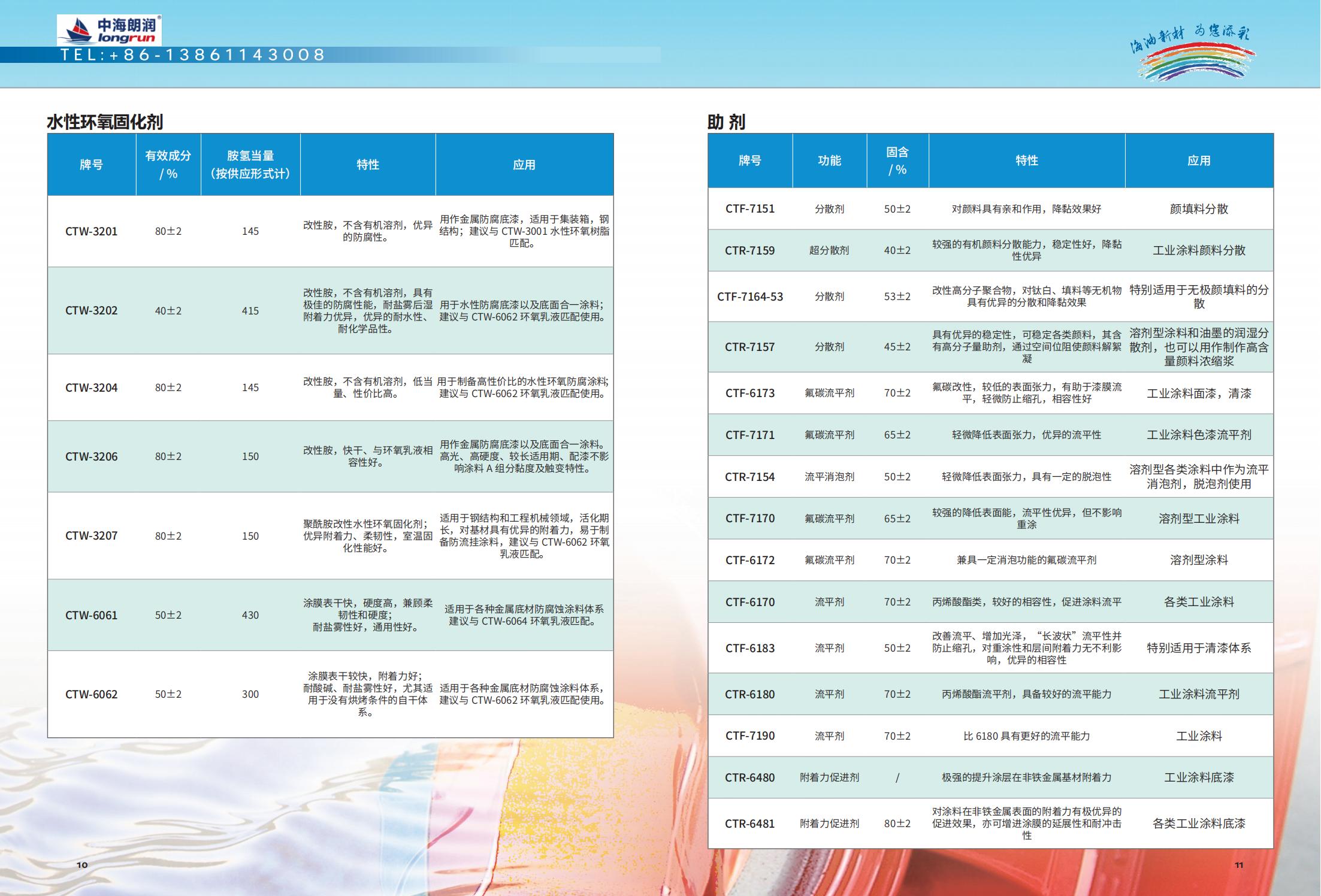
Task: Select product code CTF-7164-53
Action: [x=750, y=296]
